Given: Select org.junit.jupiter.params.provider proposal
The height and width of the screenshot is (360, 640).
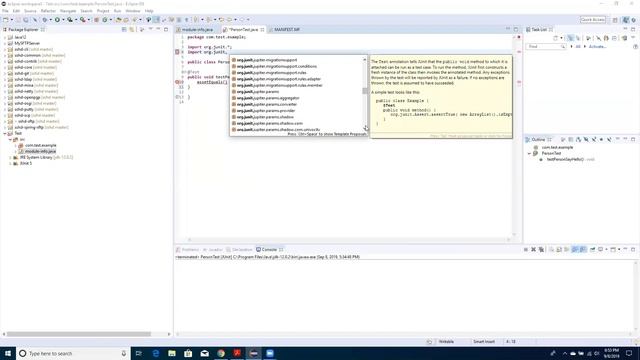Looking at the screenshot, I should [x=297, y=111].
